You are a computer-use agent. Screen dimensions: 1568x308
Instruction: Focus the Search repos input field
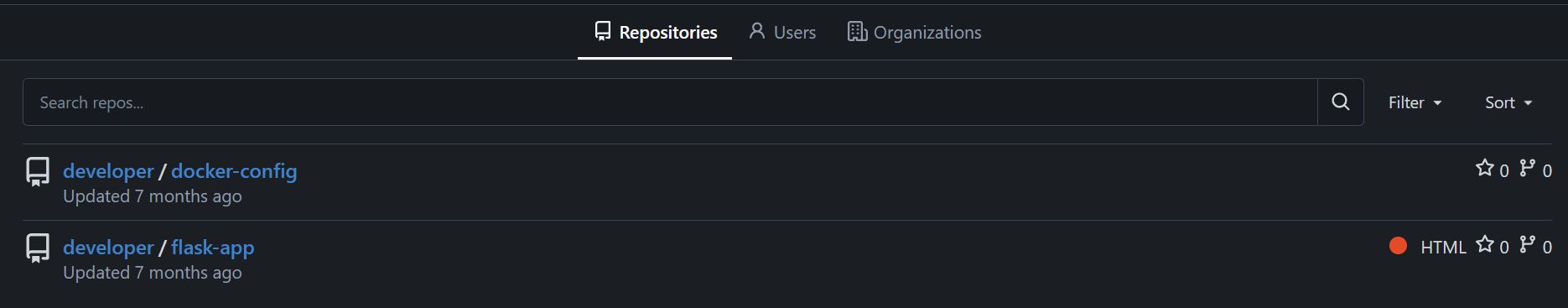tap(670, 102)
